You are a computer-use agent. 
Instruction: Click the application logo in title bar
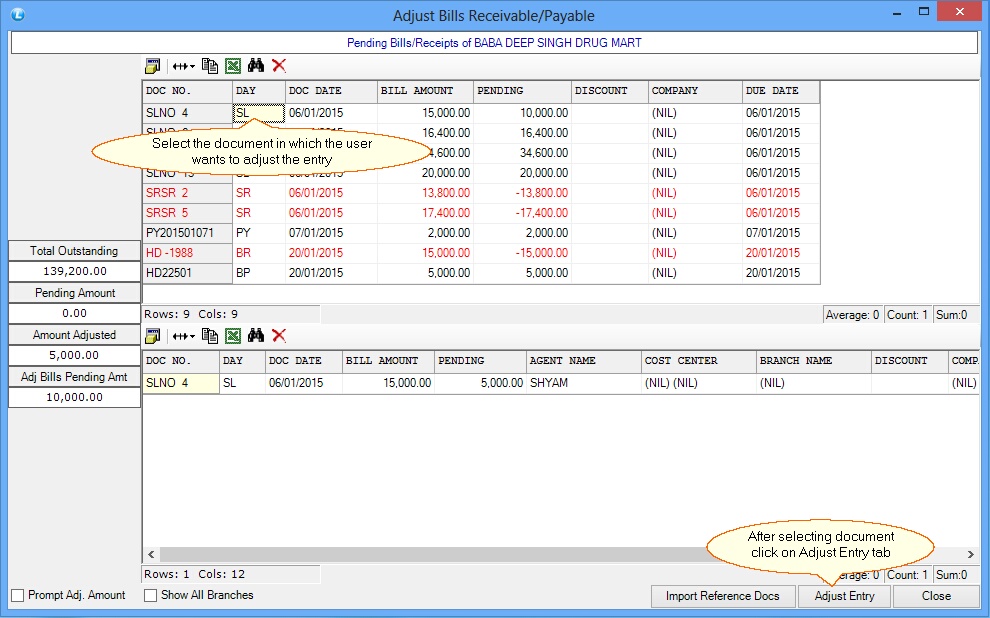[18, 15]
